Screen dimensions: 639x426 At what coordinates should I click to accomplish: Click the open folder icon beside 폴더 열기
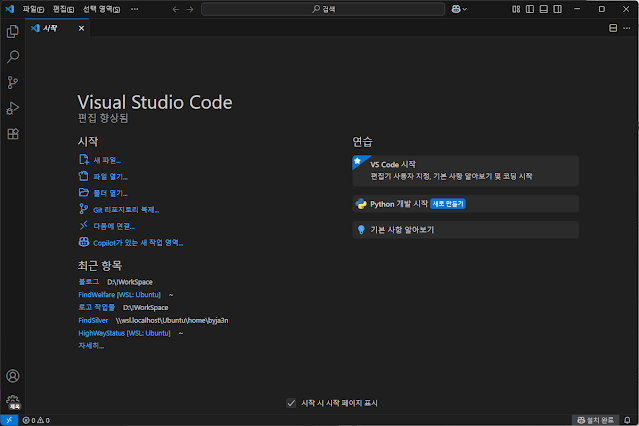tap(84, 192)
